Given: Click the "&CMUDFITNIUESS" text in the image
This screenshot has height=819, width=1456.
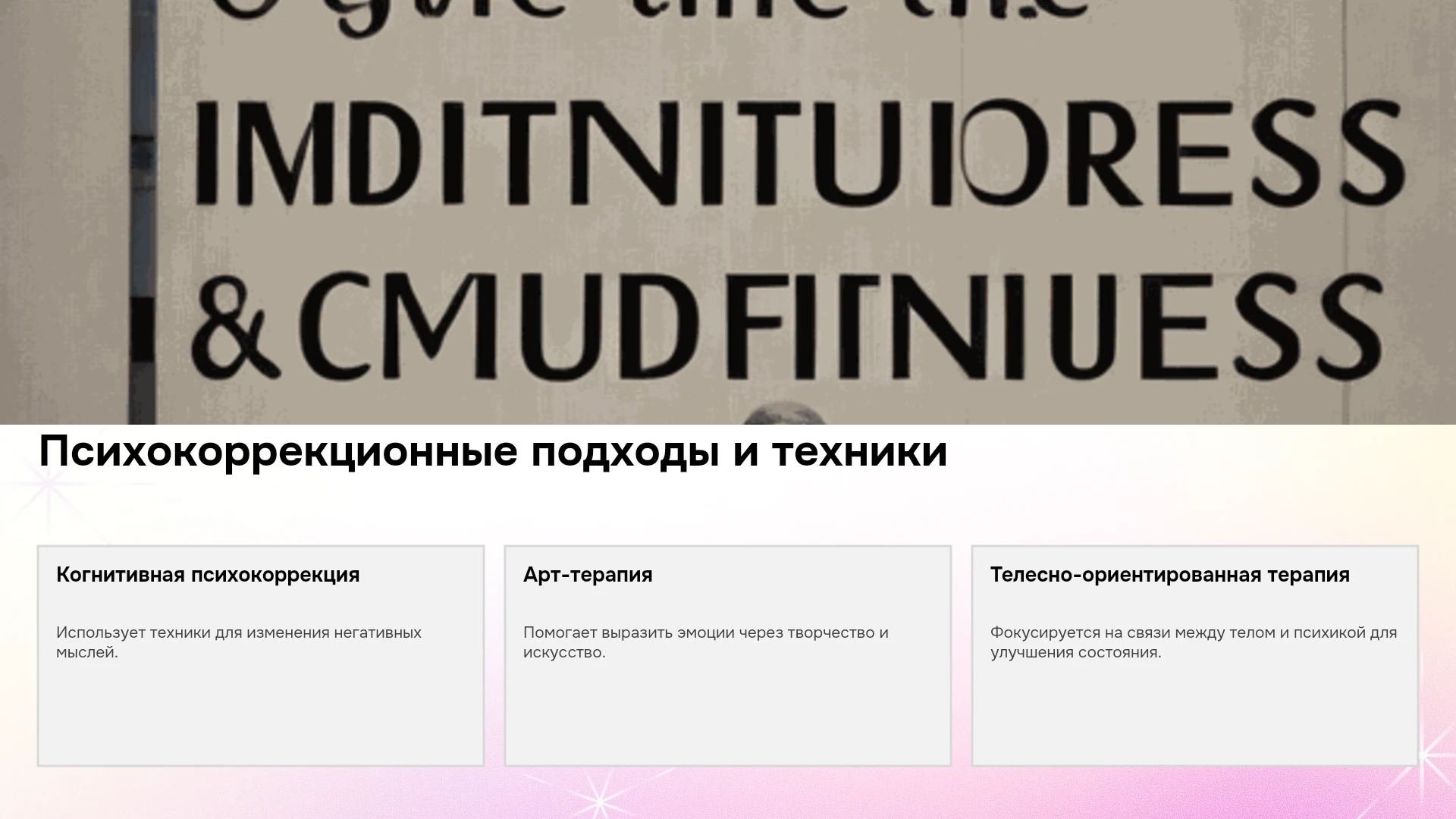Looking at the screenshot, I should (787, 326).
